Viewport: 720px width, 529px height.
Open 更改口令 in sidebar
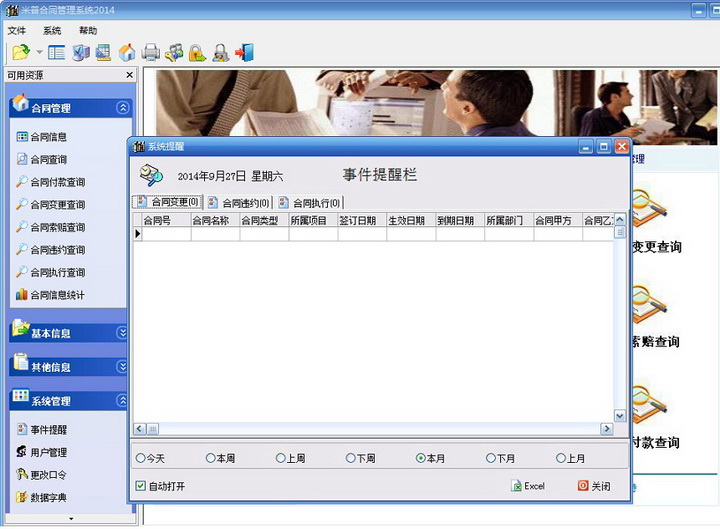[x=42, y=474]
